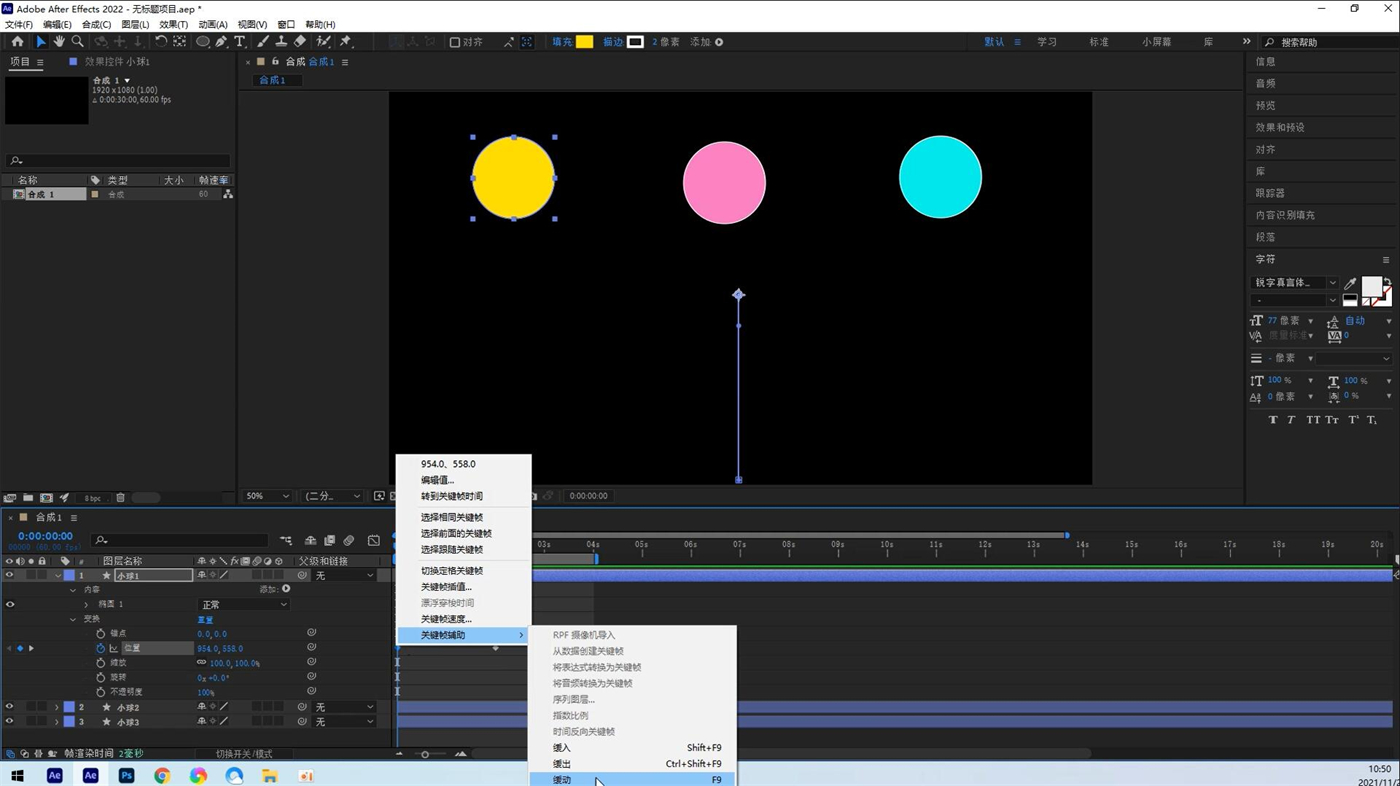The height and width of the screenshot is (786, 1400).
Task: Click the frame blending enable icon in timeline
Action: click(x=330, y=541)
